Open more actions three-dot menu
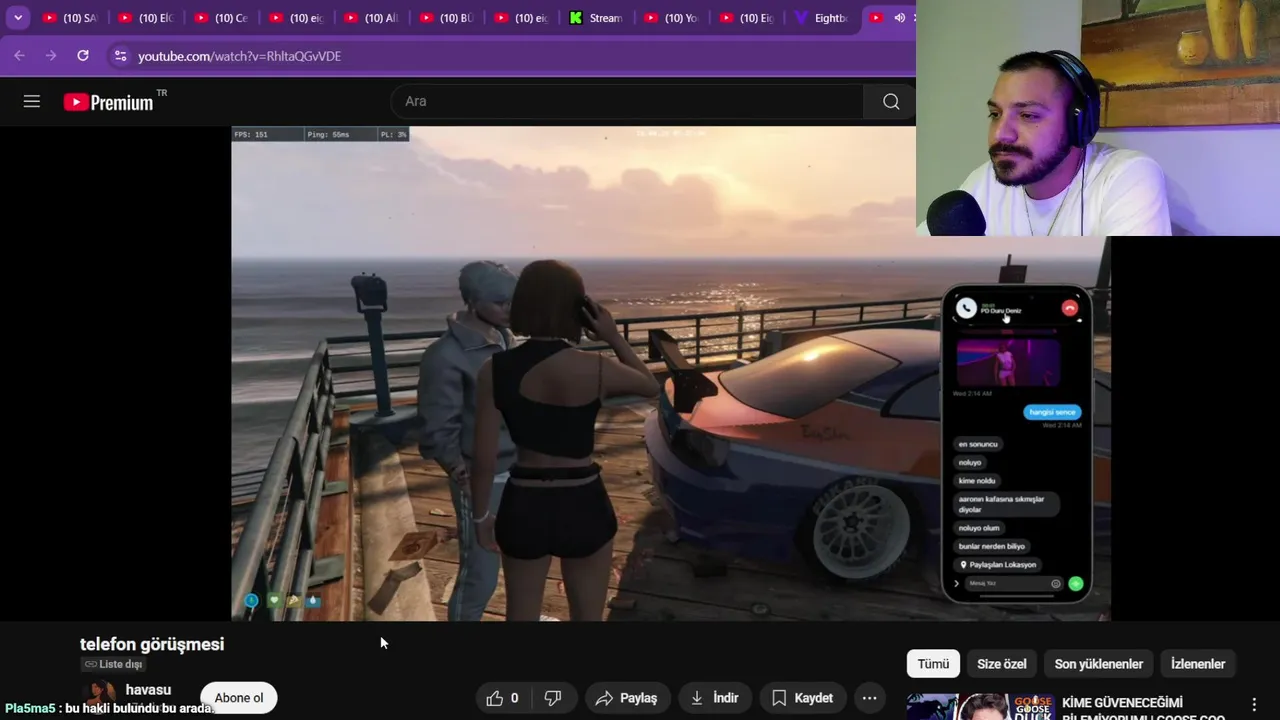Image resolution: width=1280 pixels, height=720 pixels. pos(870,698)
